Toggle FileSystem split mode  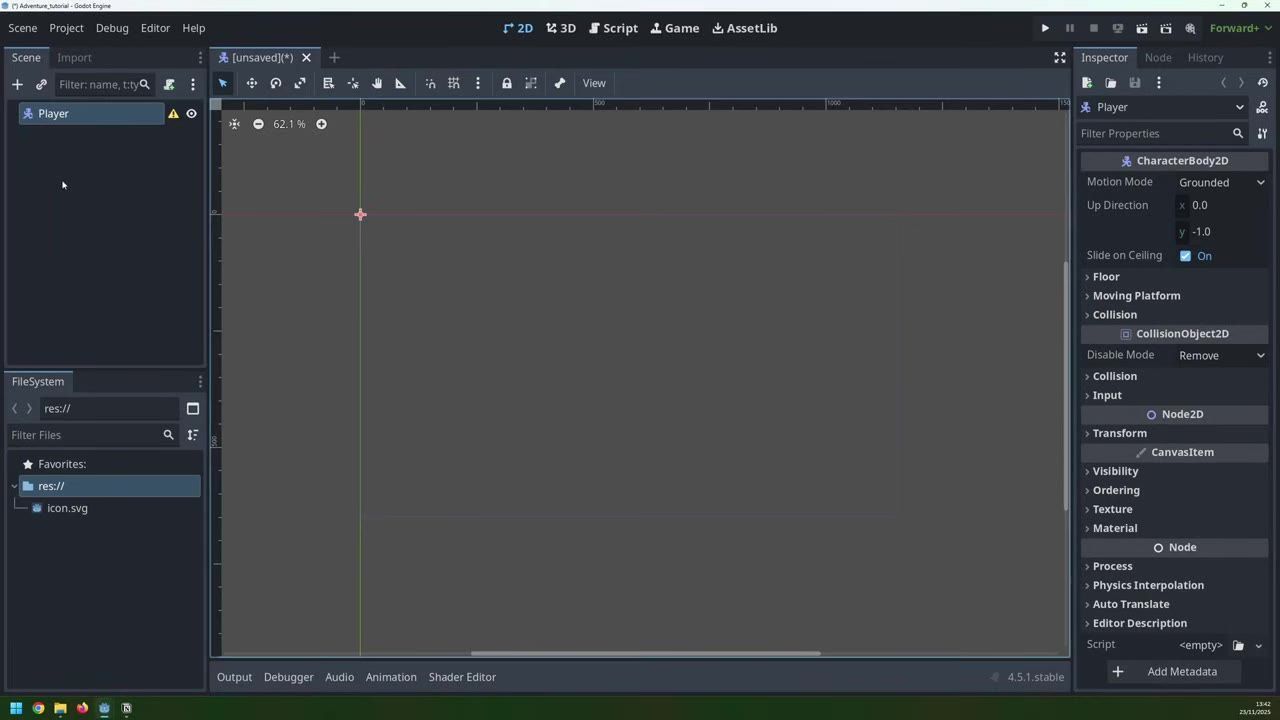point(193,408)
